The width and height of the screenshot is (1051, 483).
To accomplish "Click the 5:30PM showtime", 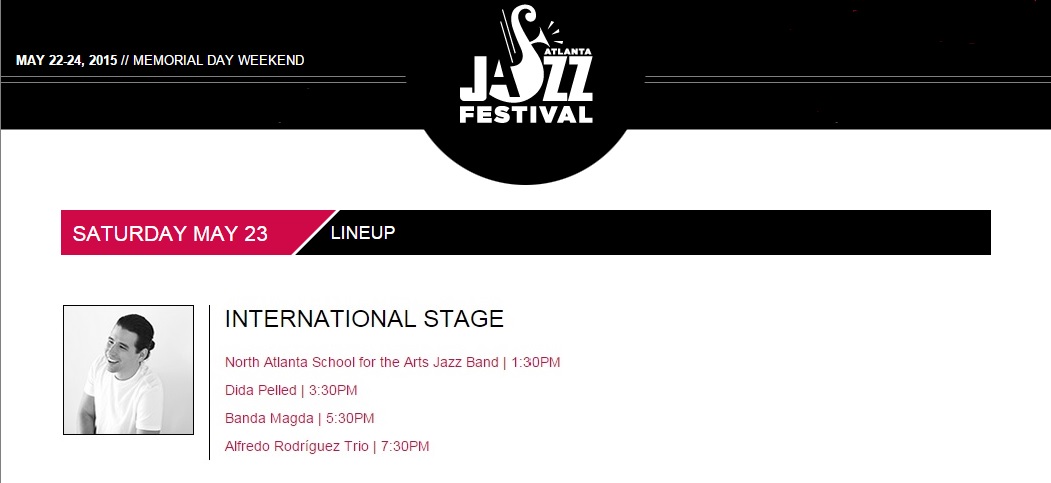I will point(350,418).
